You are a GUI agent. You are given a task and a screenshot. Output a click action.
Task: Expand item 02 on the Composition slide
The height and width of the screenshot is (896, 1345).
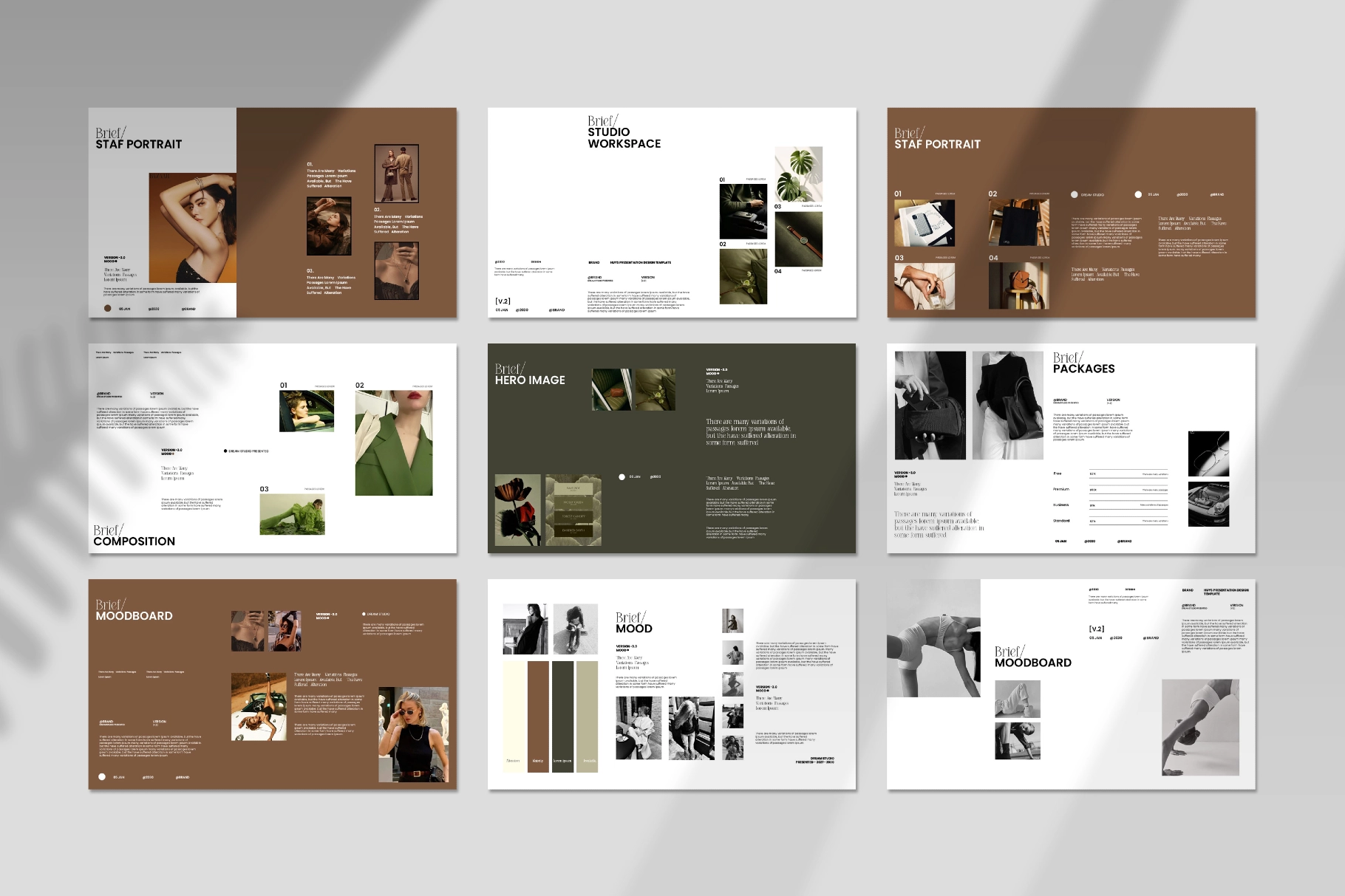[361, 384]
